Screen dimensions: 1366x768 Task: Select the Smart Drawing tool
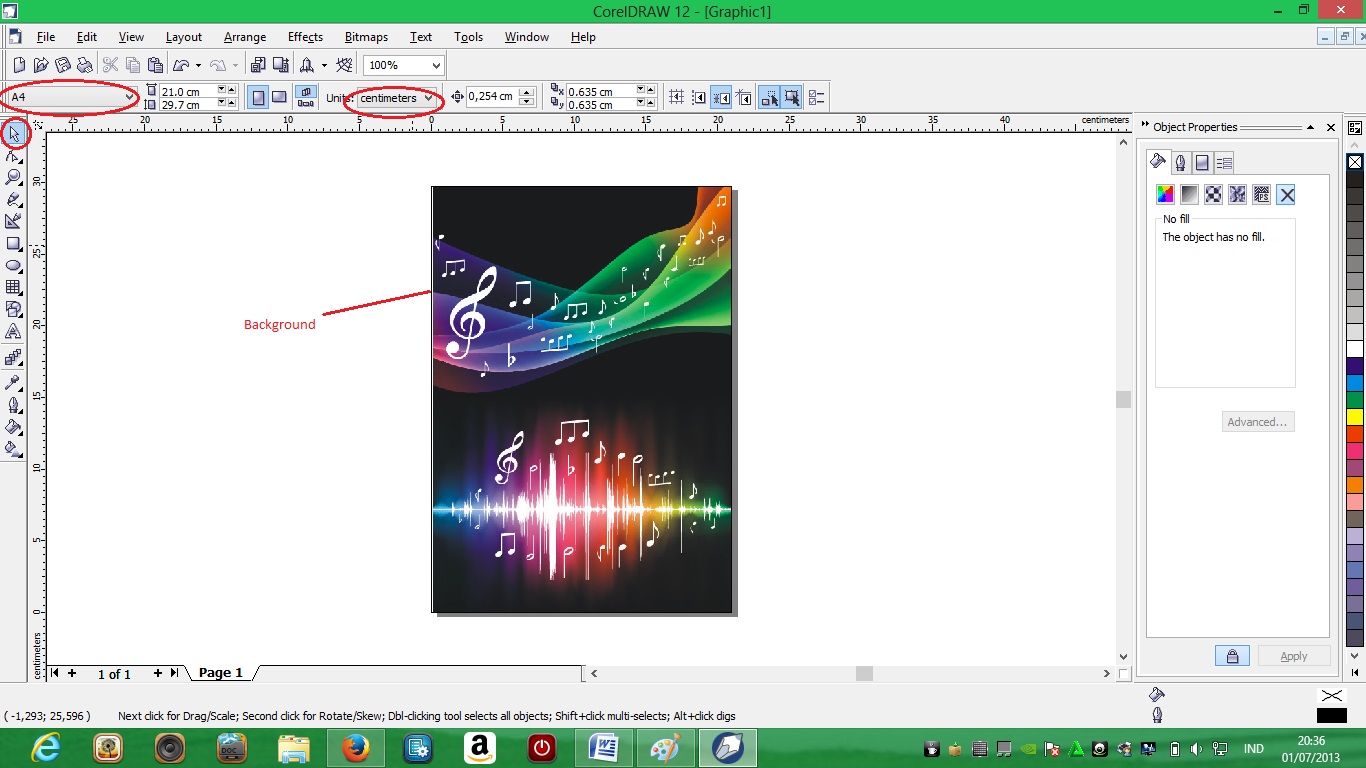pyautogui.click(x=14, y=221)
